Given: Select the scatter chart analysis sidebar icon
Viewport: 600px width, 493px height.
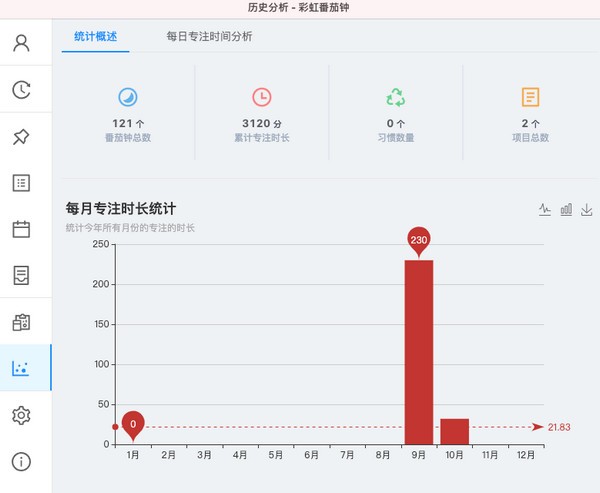Looking at the screenshot, I should click(21, 368).
